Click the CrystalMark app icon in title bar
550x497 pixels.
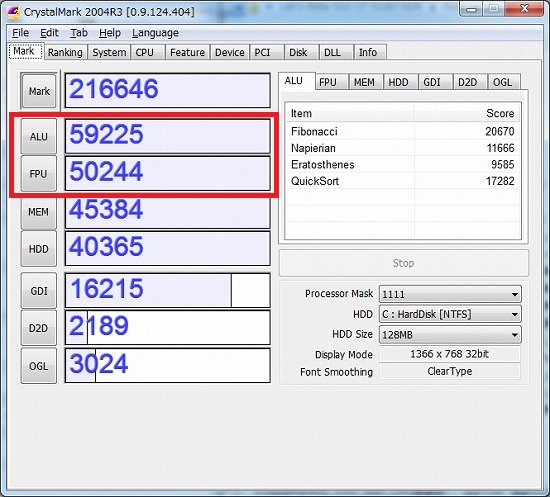coord(13,12)
